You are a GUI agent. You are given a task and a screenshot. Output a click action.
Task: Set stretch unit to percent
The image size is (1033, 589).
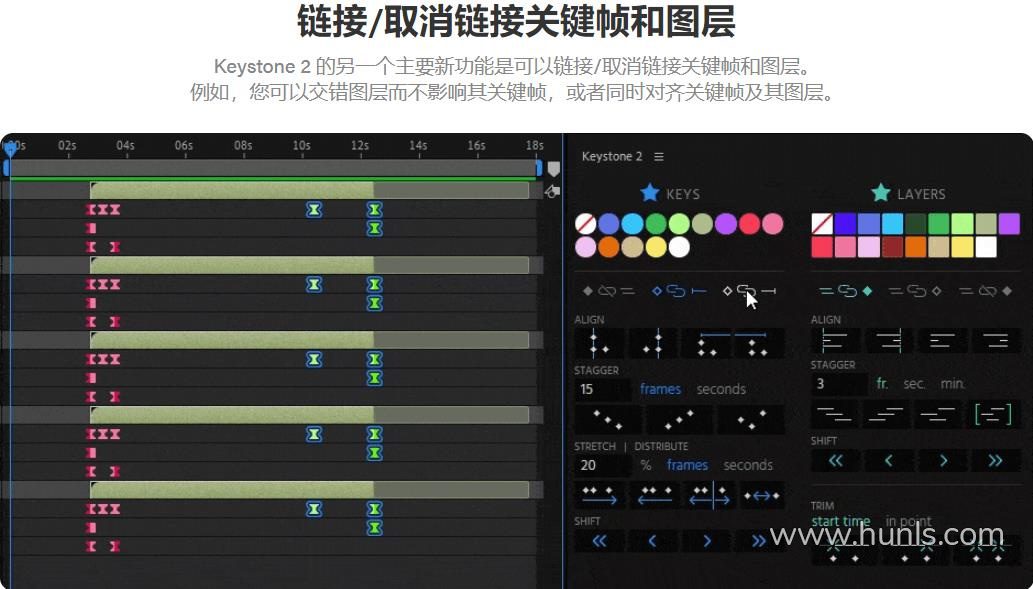click(646, 465)
